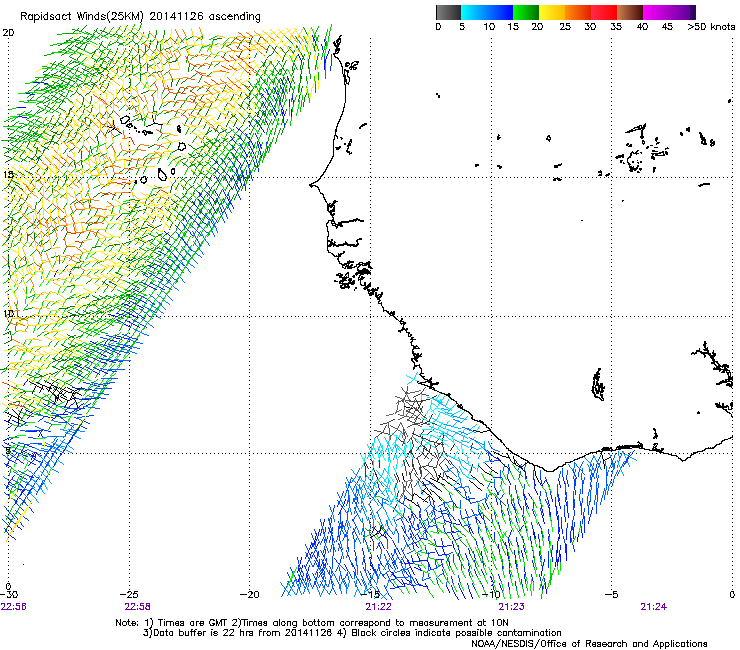Click the title 'Rapidsact Winds(25KM) 20141126 ascending'

[x=140, y=17]
